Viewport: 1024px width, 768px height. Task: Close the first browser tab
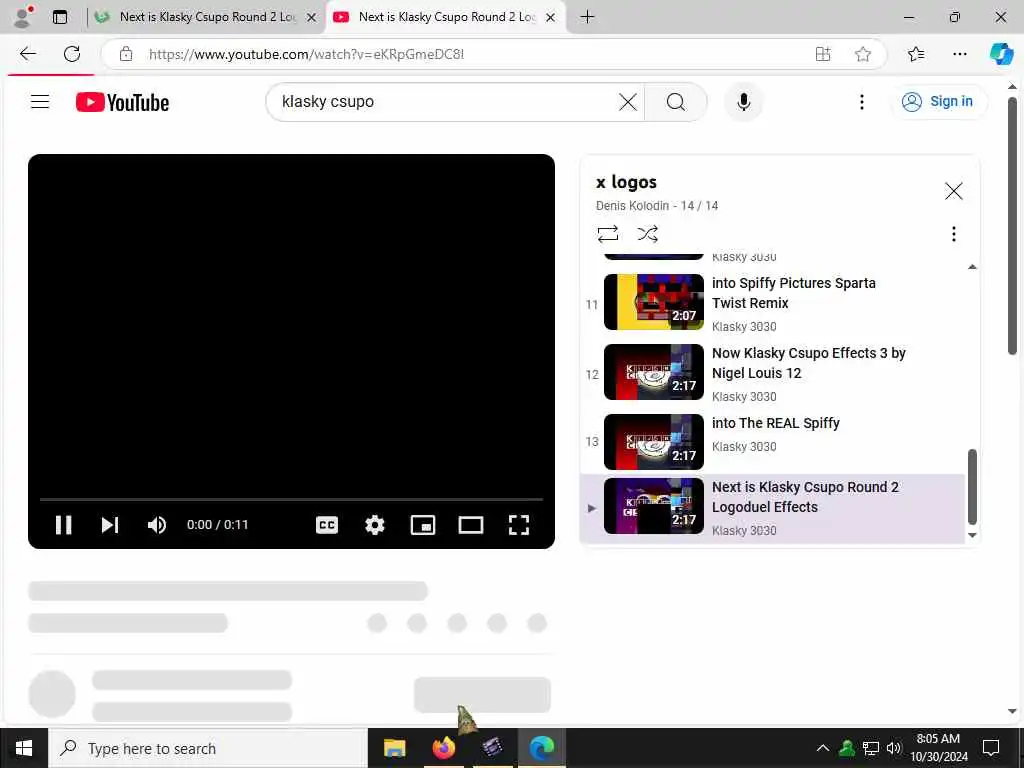click(x=312, y=18)
